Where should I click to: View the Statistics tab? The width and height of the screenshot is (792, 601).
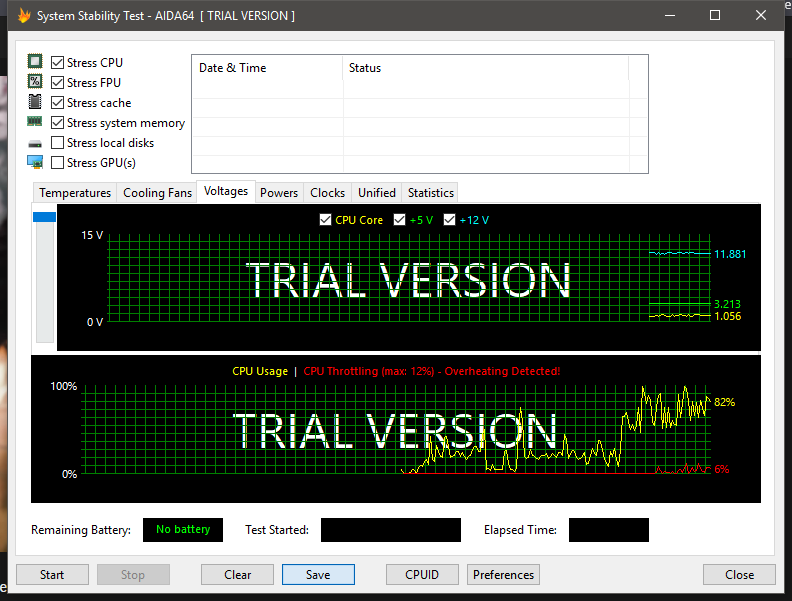(x=430, y=193)
